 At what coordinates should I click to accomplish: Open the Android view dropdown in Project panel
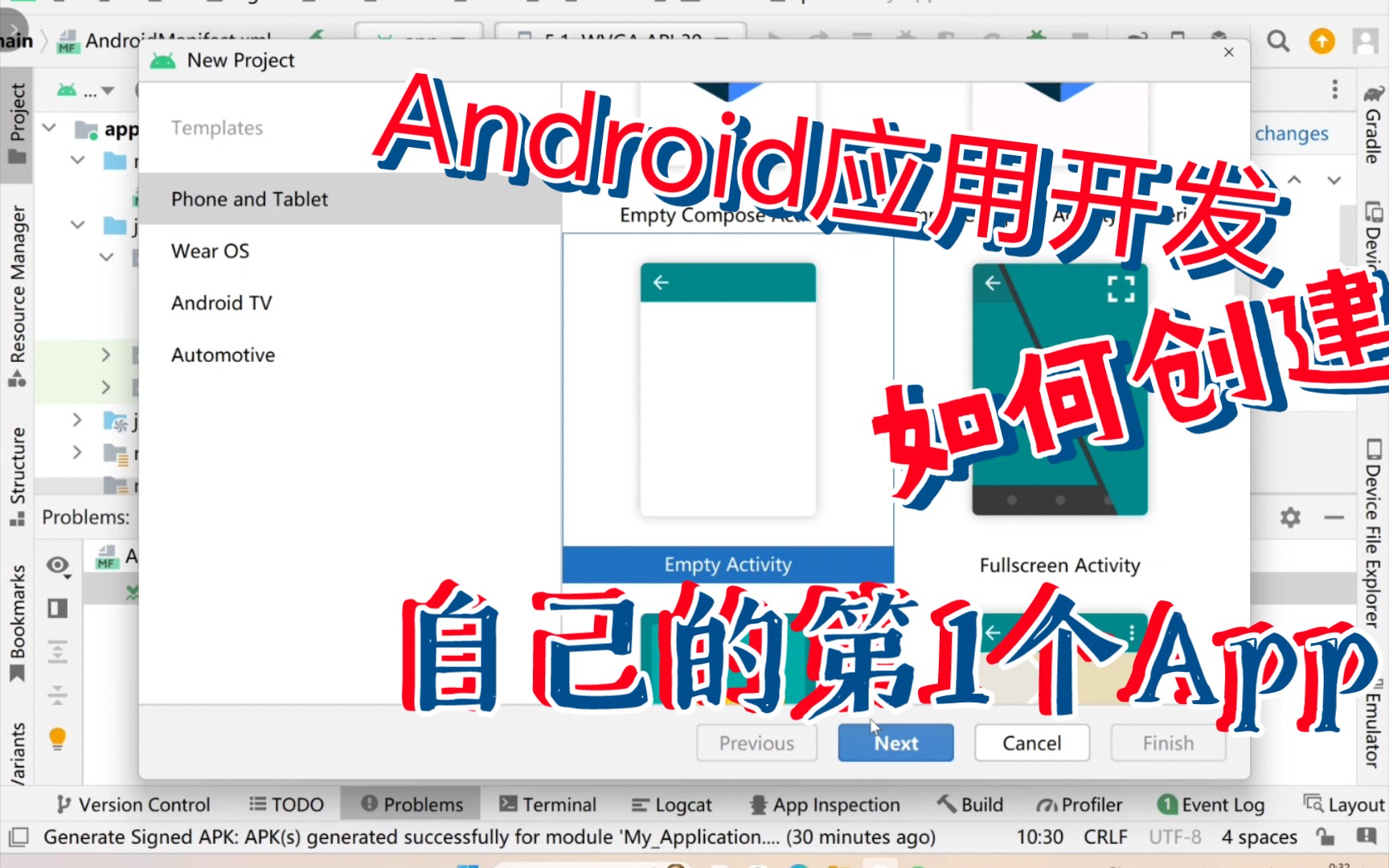(85, 91)
